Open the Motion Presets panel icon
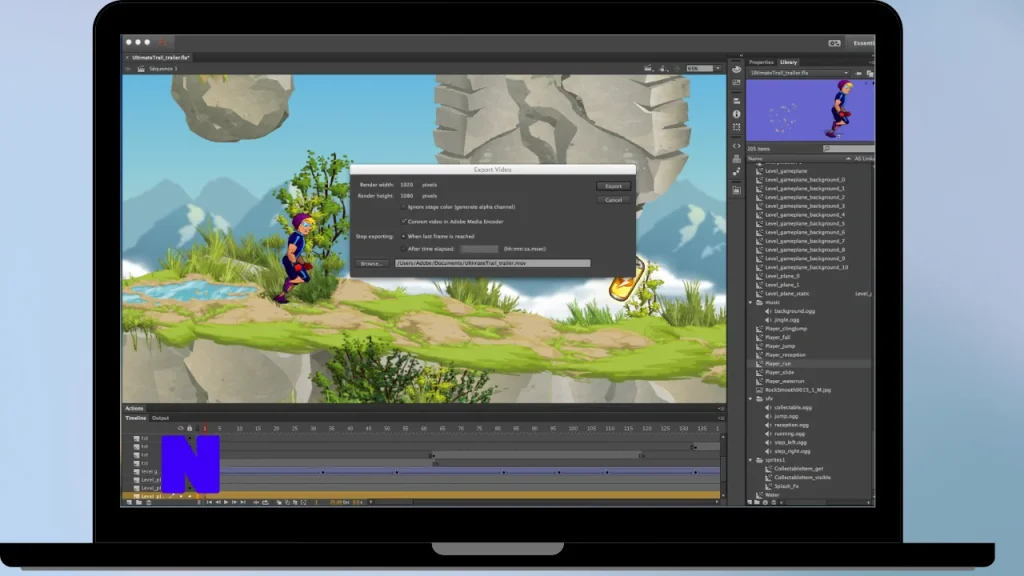Screen dimensions: 1024x576 point(737,172)
